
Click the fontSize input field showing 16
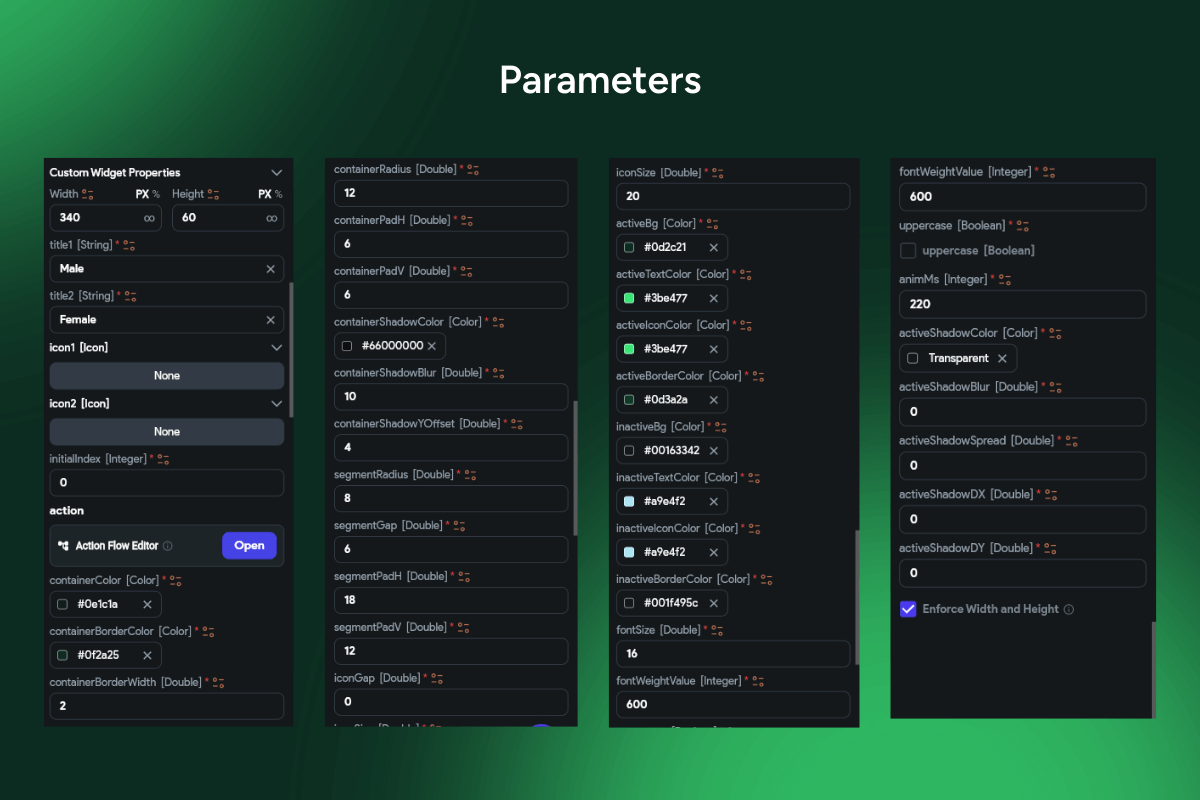click(x=732, y=654)
